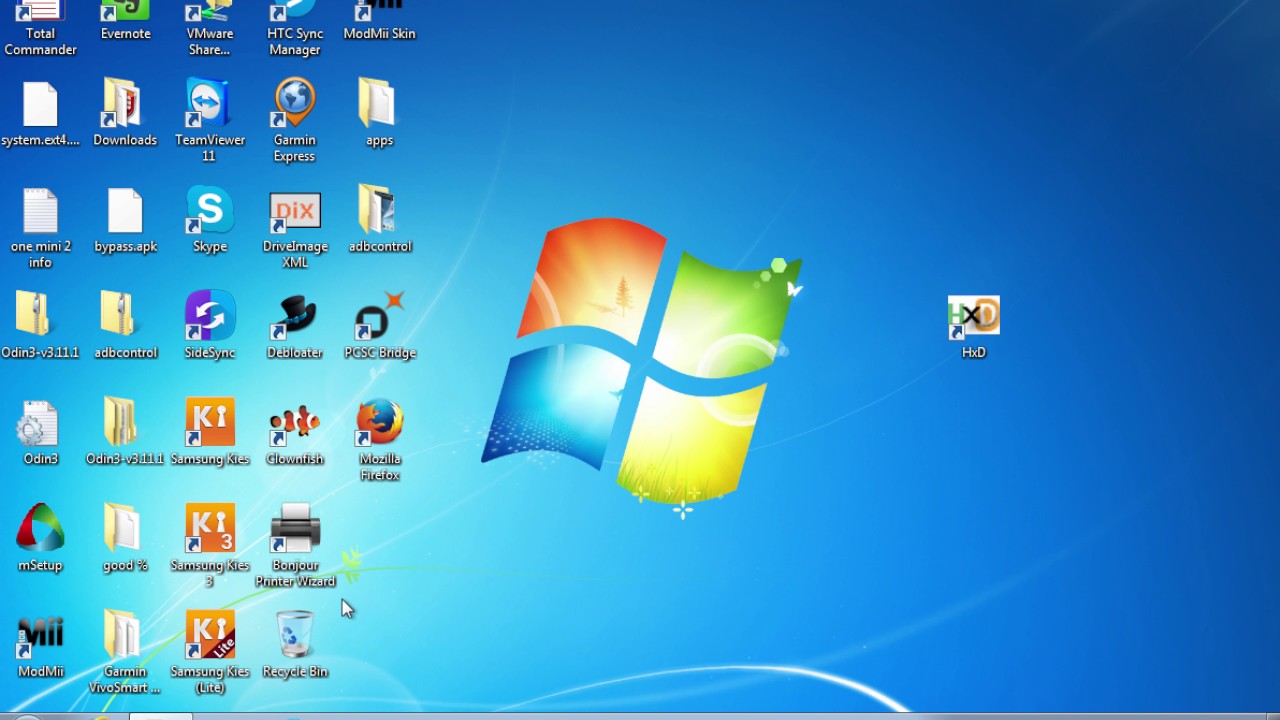Select the Debloater top hat shortcut

tap(295, 326)
